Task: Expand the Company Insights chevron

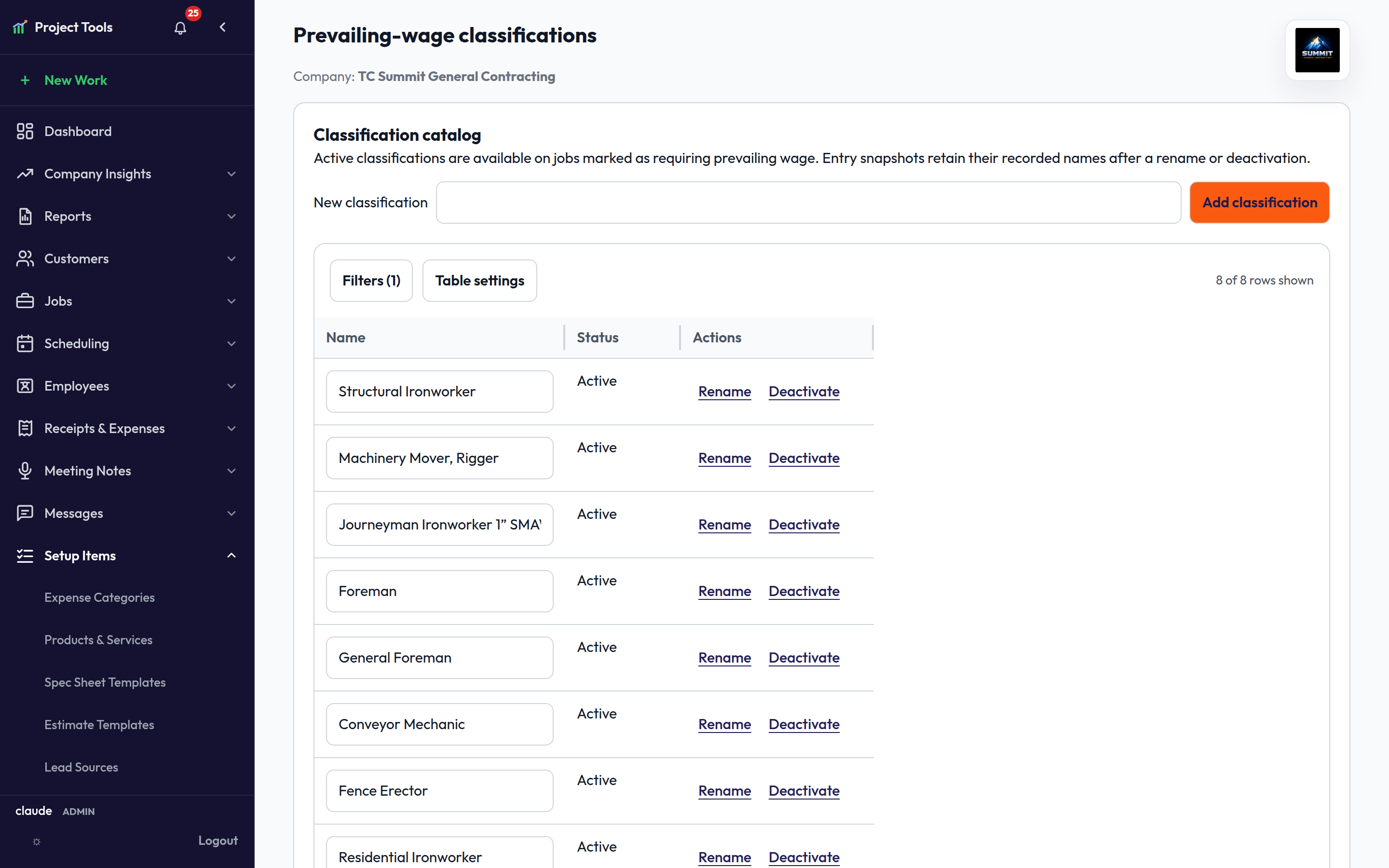Action: [x=231, y=174]
